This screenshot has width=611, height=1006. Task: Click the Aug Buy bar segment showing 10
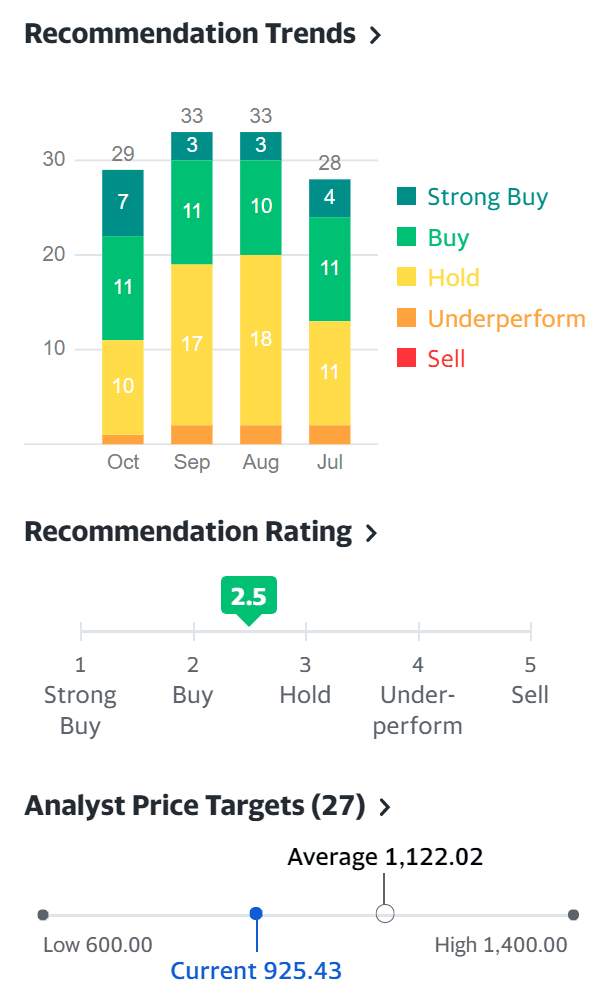[x=261, y=207]
